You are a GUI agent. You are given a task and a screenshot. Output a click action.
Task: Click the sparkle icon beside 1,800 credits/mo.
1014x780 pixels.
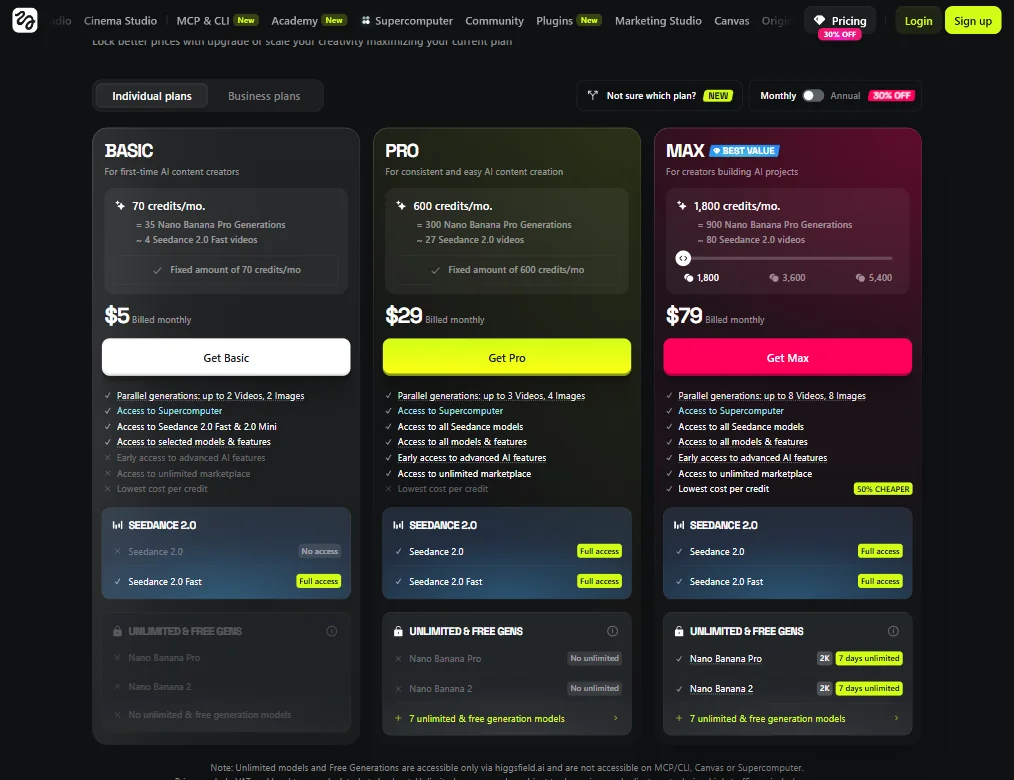tap(682, 206)
